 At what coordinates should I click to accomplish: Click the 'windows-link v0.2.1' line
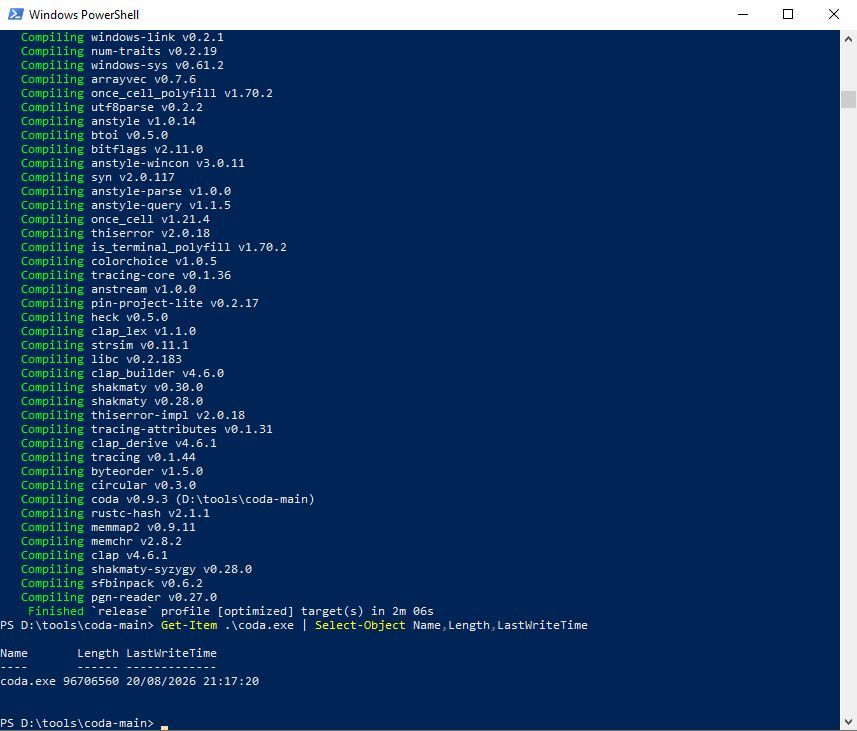[122, 37]
